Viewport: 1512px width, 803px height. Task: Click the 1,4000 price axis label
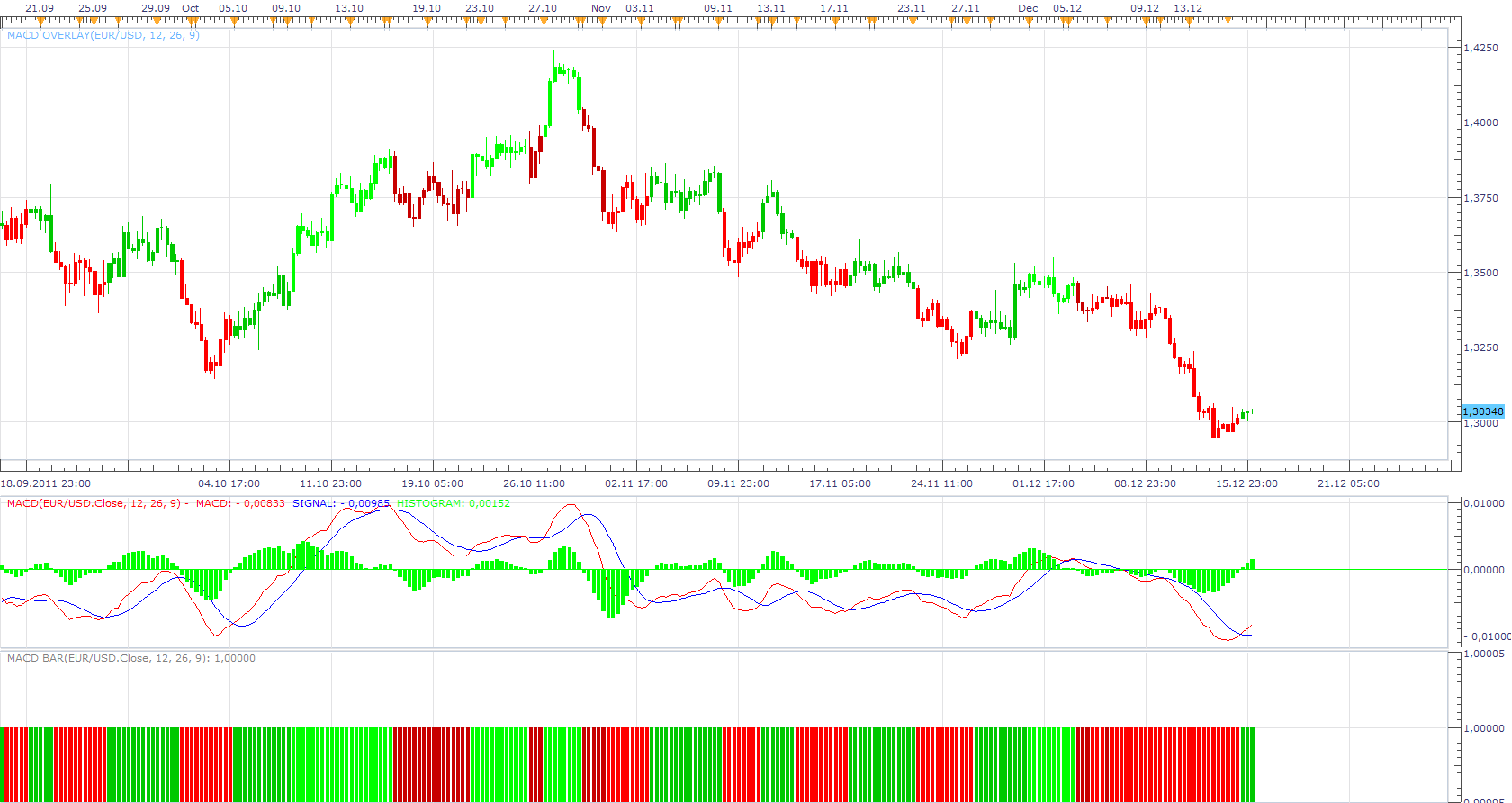tap(1481, 122)
